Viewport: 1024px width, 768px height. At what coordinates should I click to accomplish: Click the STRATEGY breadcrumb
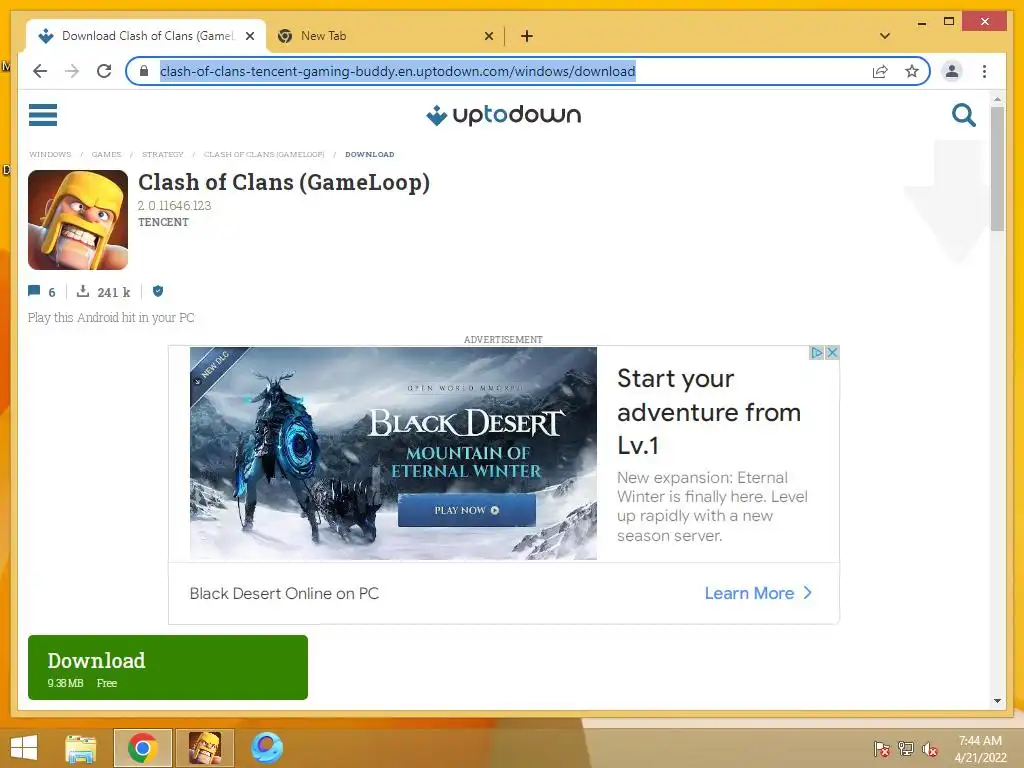(x=163, y=154)
